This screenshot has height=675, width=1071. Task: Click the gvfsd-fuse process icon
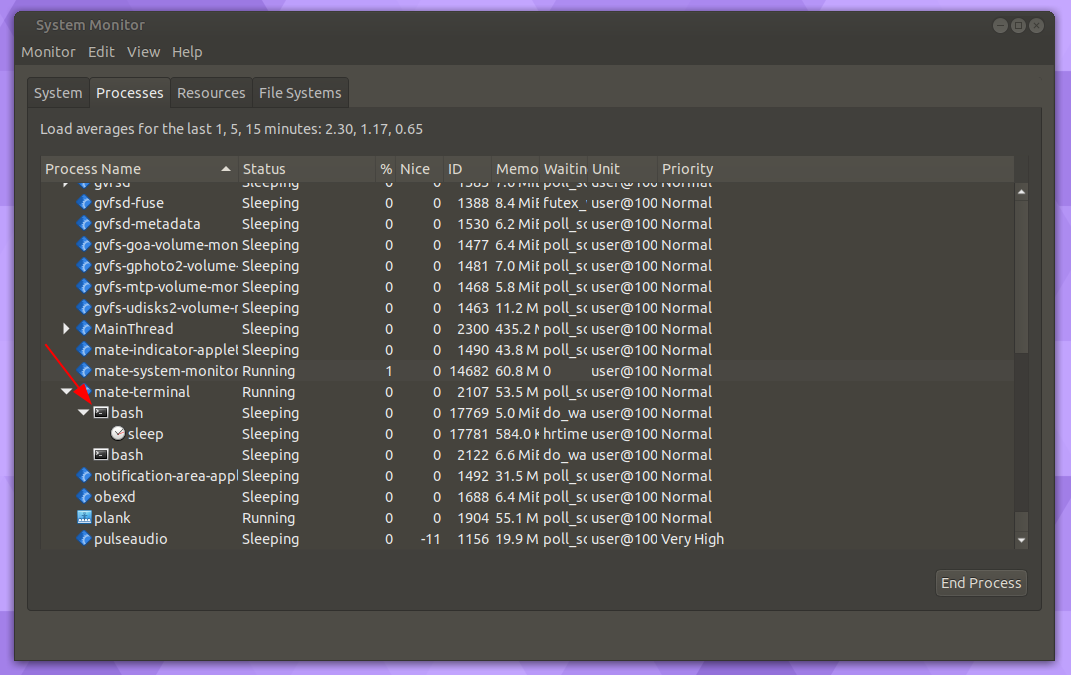[85, 203]
